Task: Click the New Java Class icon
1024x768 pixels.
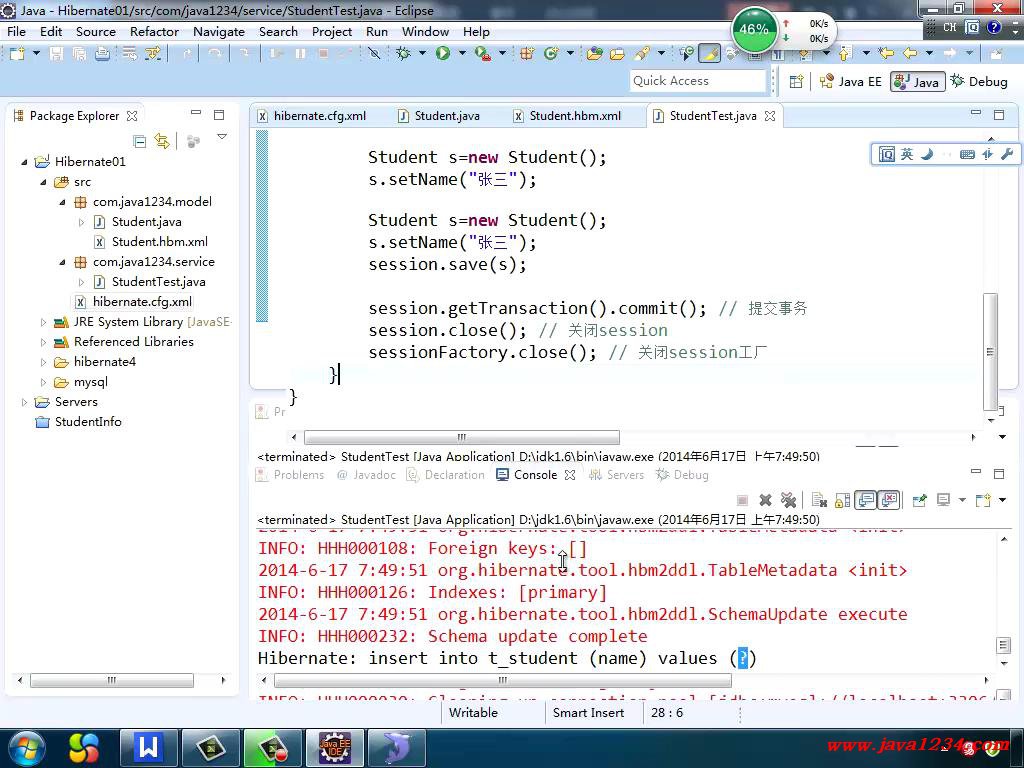Action: click(551, 54)
